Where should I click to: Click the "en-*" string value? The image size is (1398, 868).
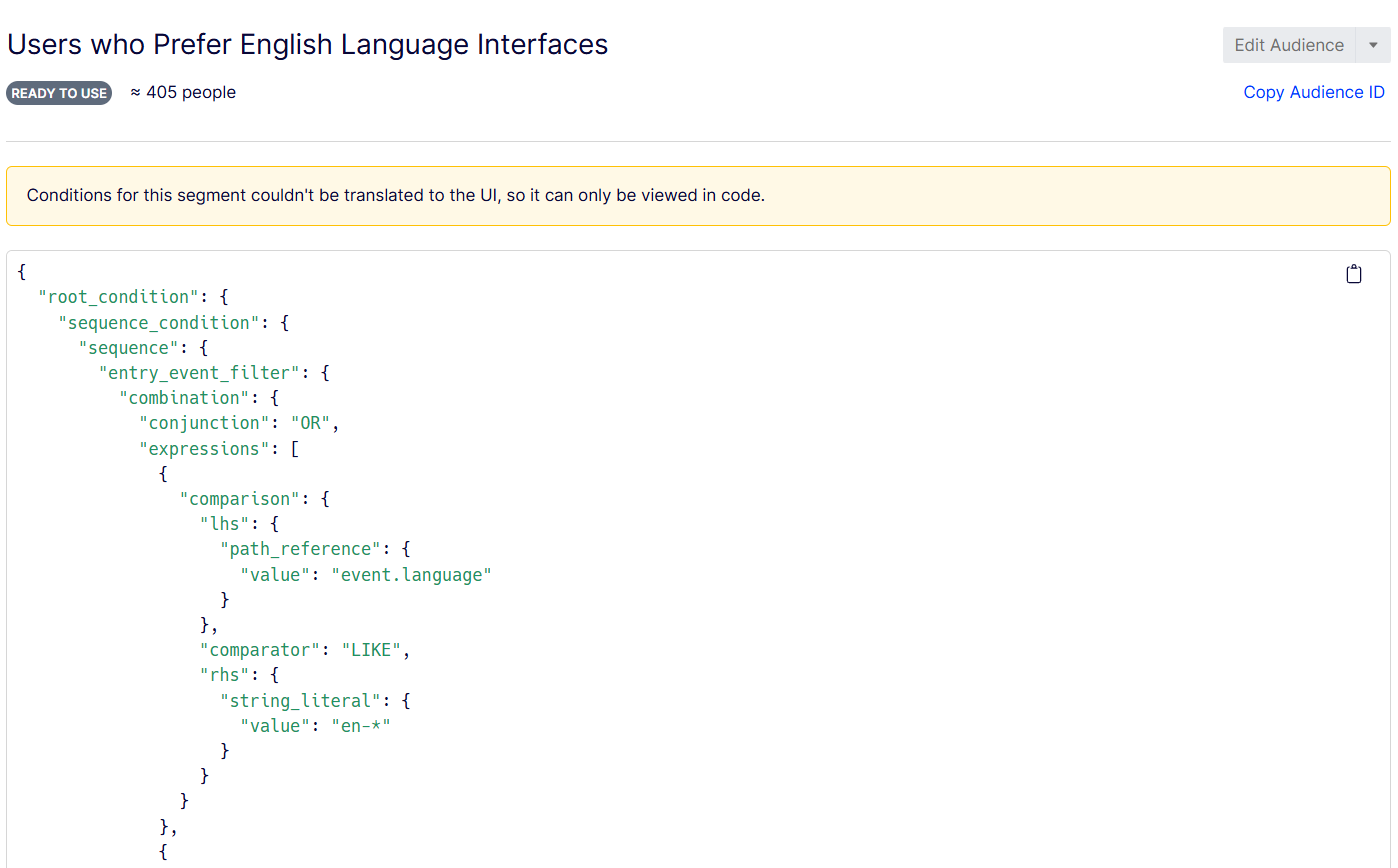(360, 726)
